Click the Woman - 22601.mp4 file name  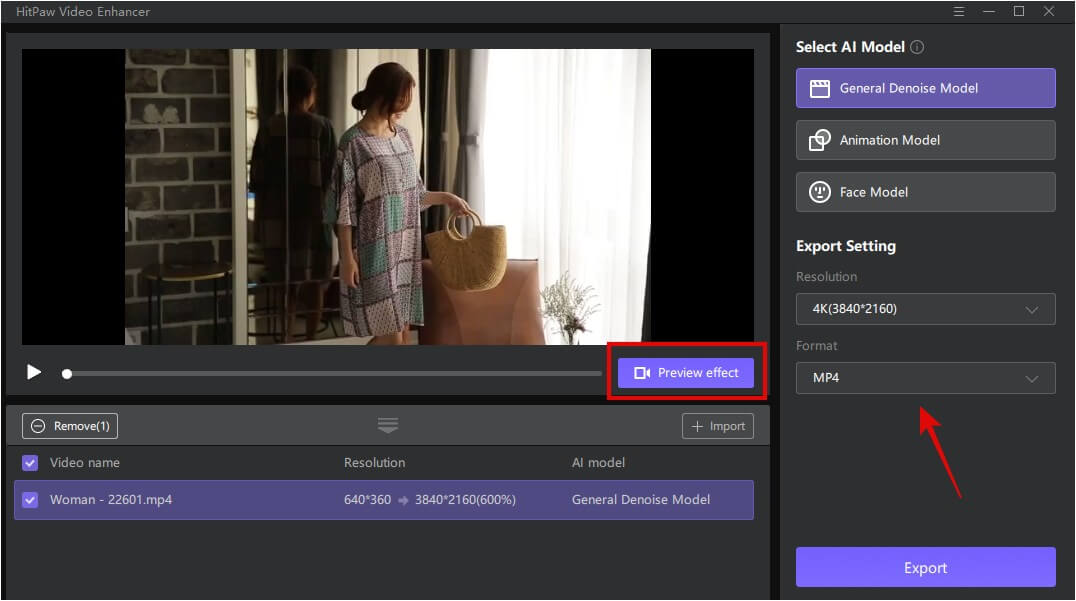(x=111, y=500)
